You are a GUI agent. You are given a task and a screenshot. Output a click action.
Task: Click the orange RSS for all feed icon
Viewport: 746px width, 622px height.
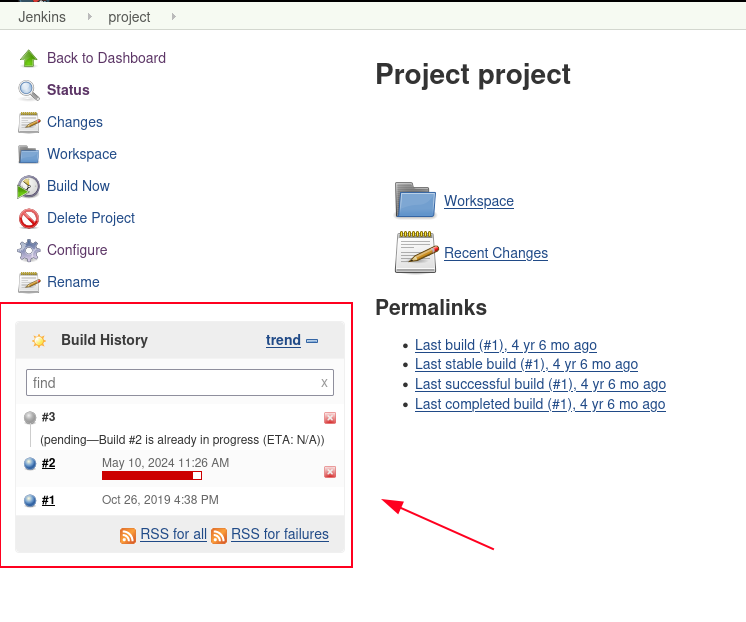[128, 535]
